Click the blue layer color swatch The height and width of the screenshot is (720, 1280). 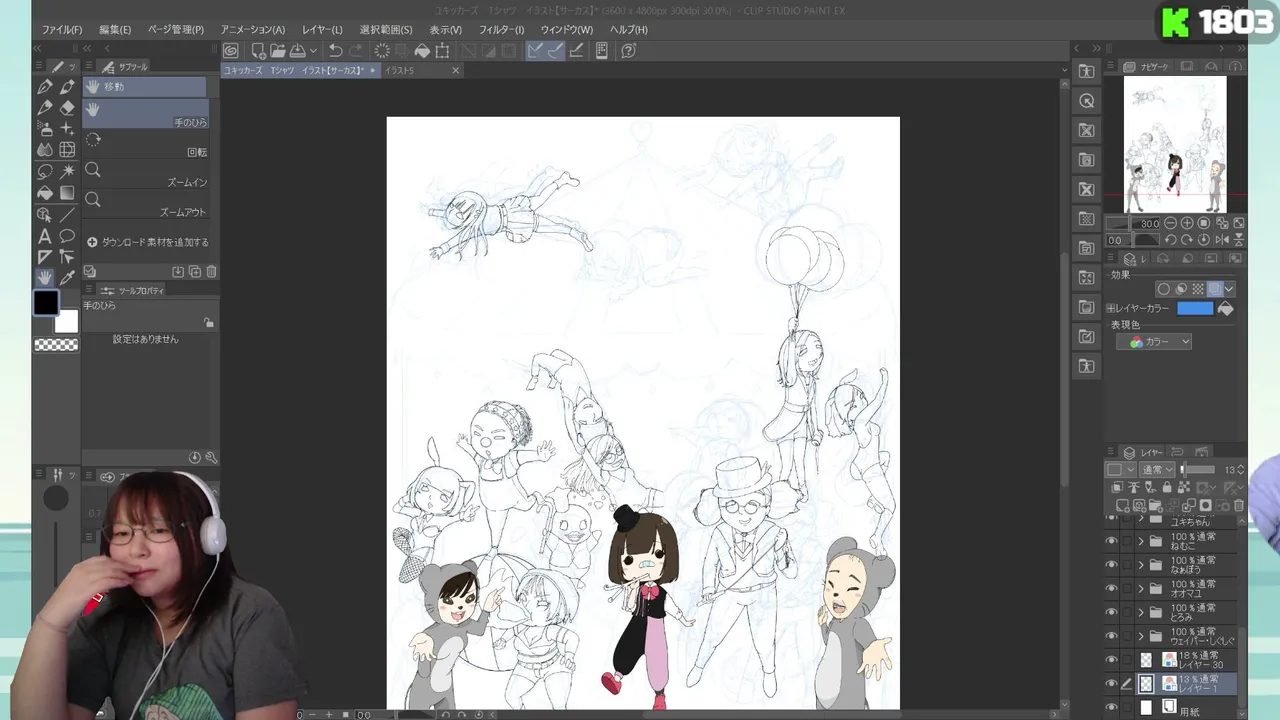(x=1194, y=308)
